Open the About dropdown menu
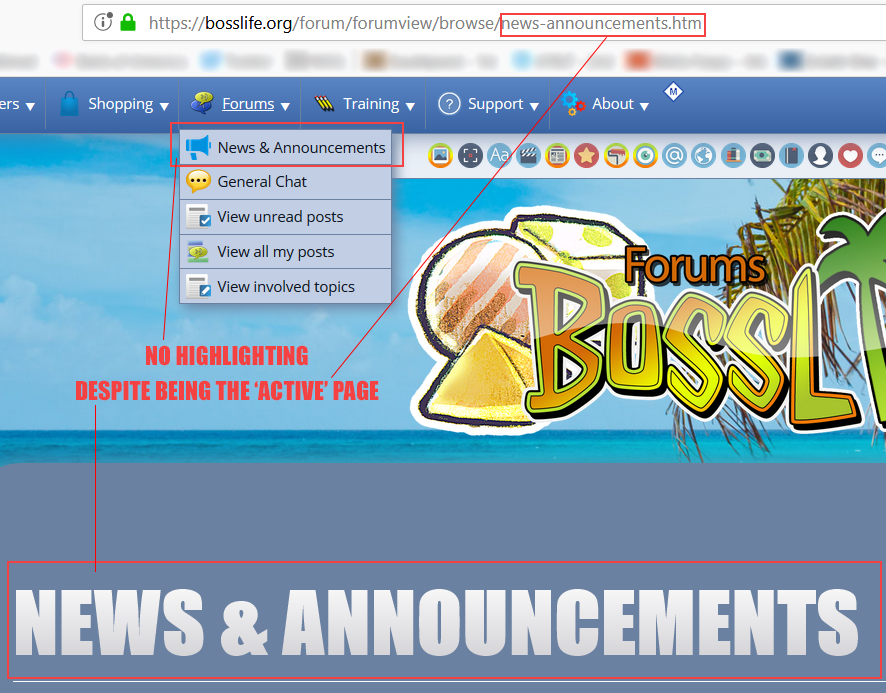Screen dimensions: 886x693 click(612, 104)
